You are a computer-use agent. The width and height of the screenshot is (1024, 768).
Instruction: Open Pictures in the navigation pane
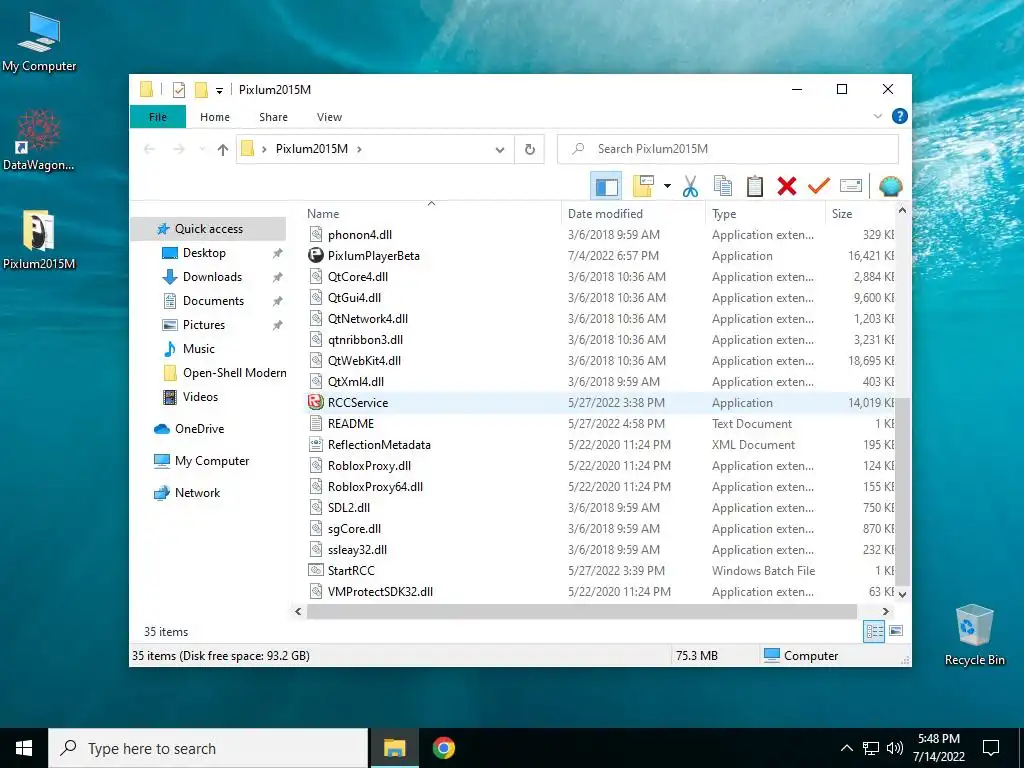[203, 325]
